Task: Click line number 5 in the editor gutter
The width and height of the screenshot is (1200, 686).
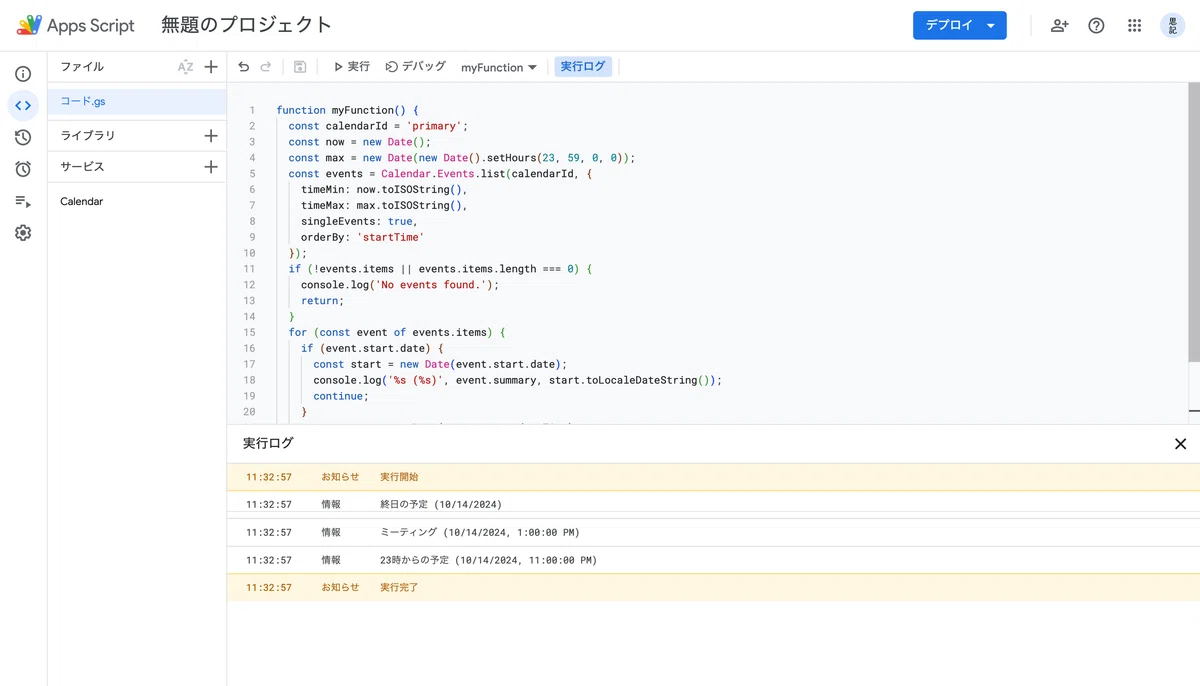Action: tap(252, 173)
